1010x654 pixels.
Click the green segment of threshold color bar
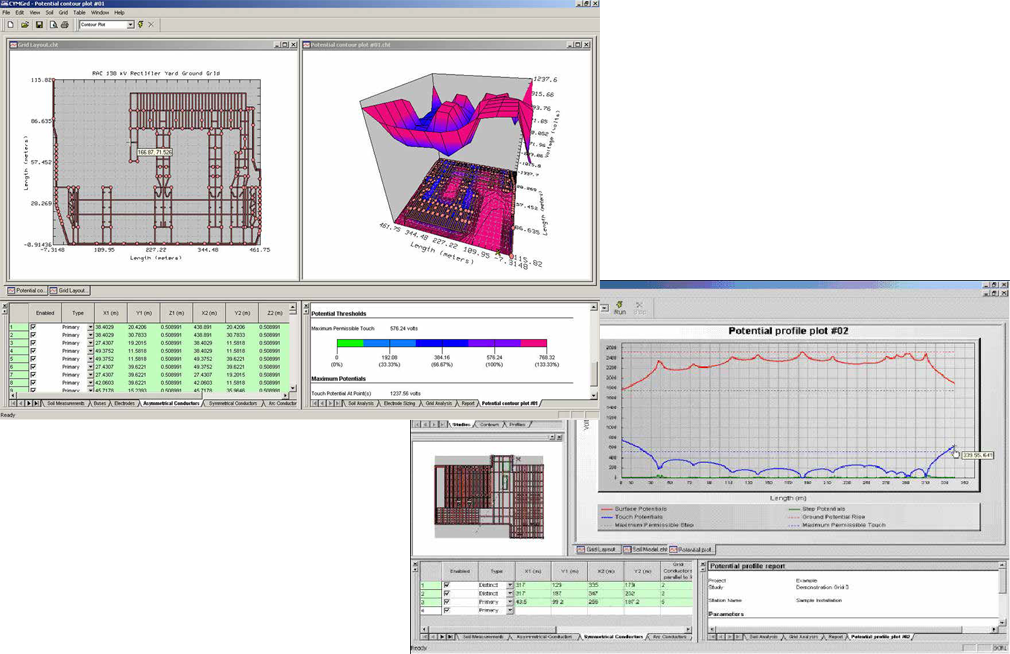(x=350, y=343)
